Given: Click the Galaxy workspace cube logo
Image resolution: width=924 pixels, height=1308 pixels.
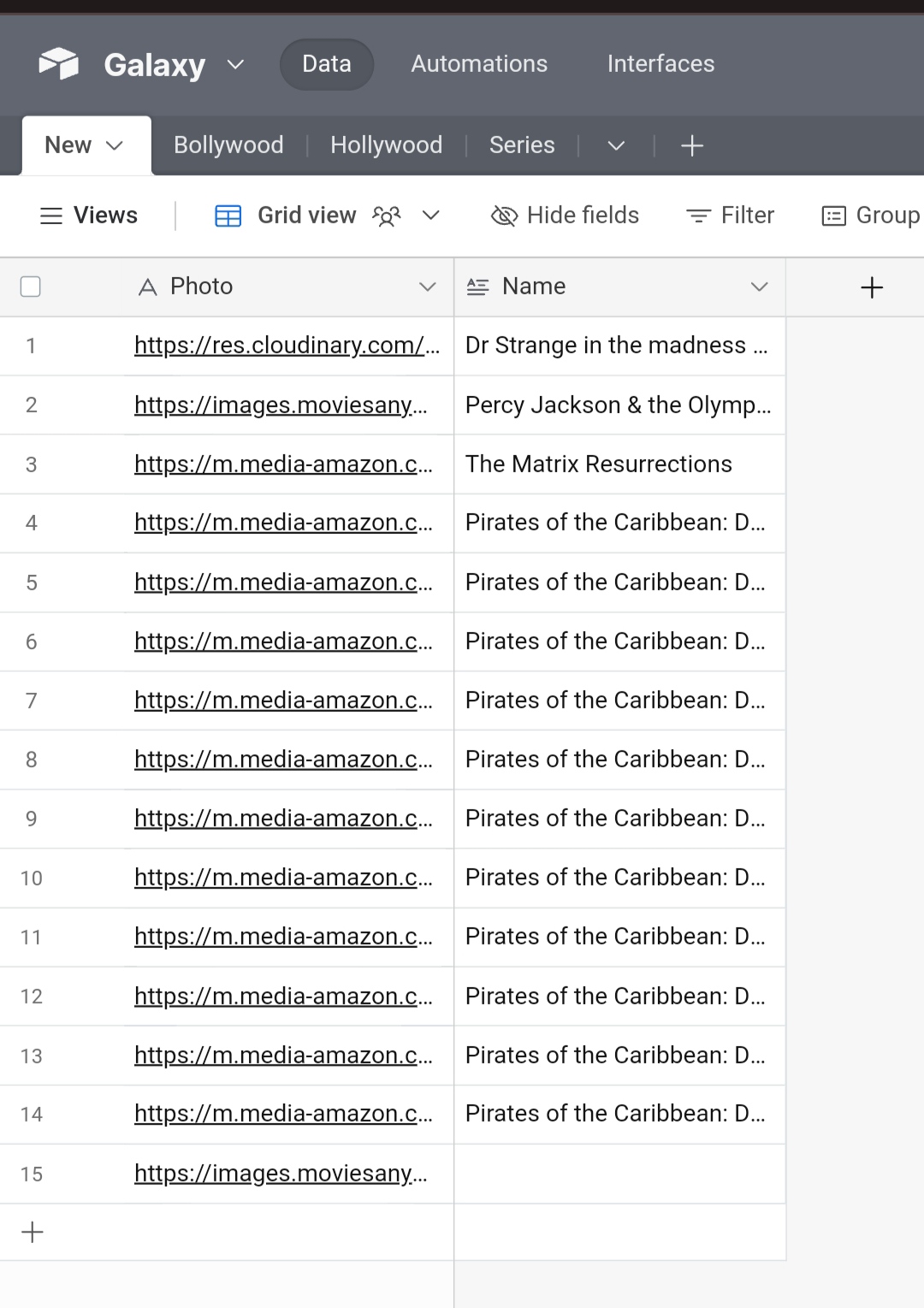Looking at the screenshot, I should (x=57, y=63).
